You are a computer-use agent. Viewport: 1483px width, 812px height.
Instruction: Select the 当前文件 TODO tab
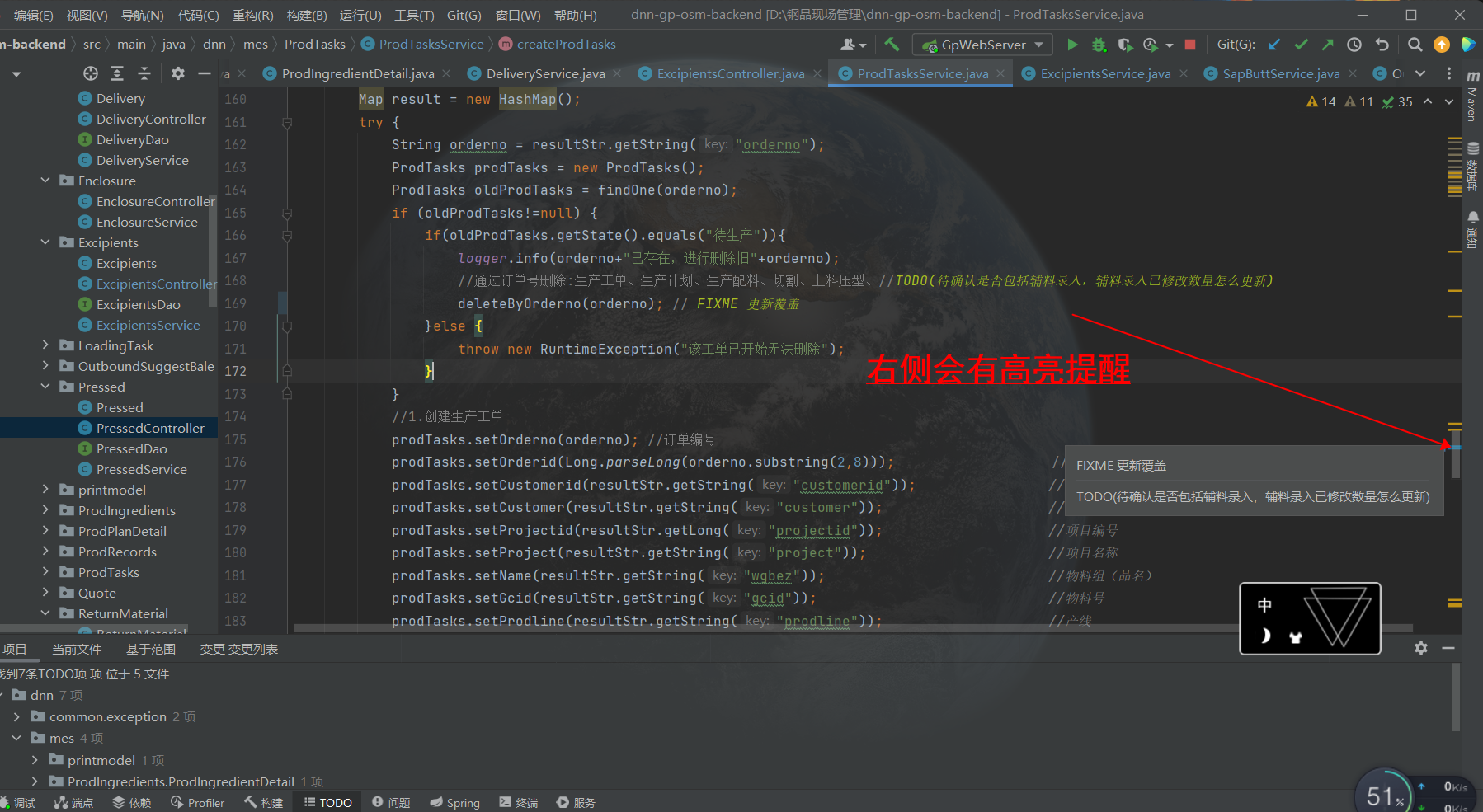[77, 650]
